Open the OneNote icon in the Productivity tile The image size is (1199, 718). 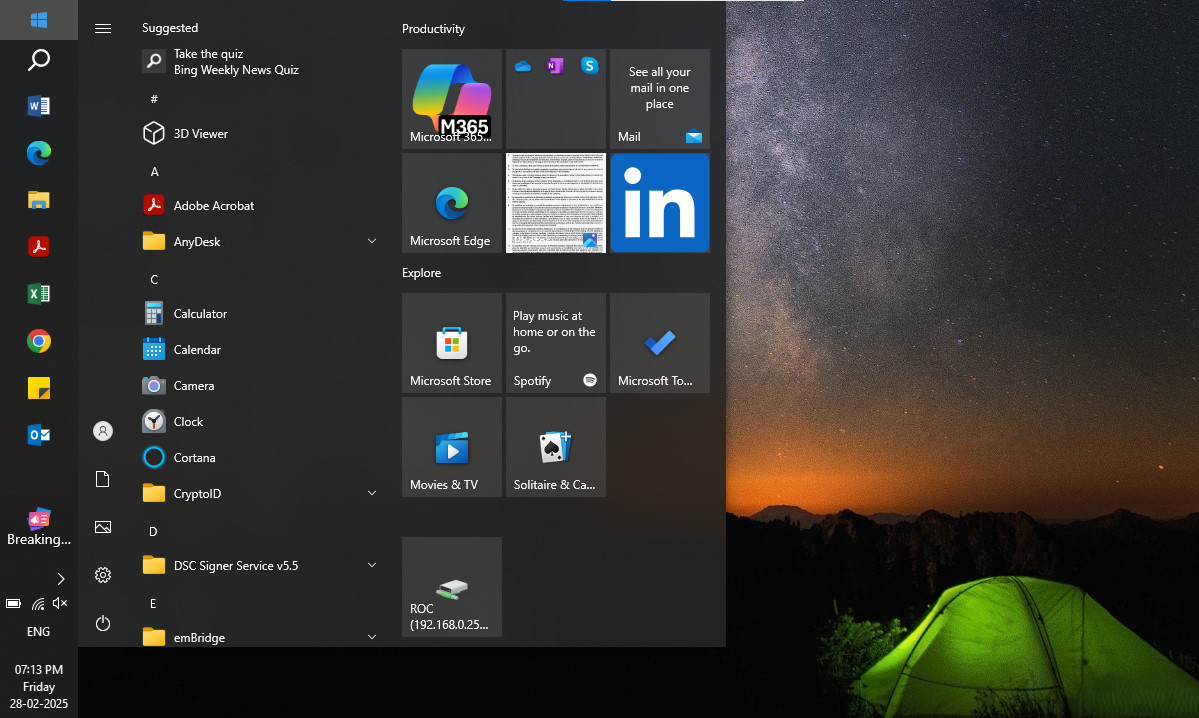(555, 67)
